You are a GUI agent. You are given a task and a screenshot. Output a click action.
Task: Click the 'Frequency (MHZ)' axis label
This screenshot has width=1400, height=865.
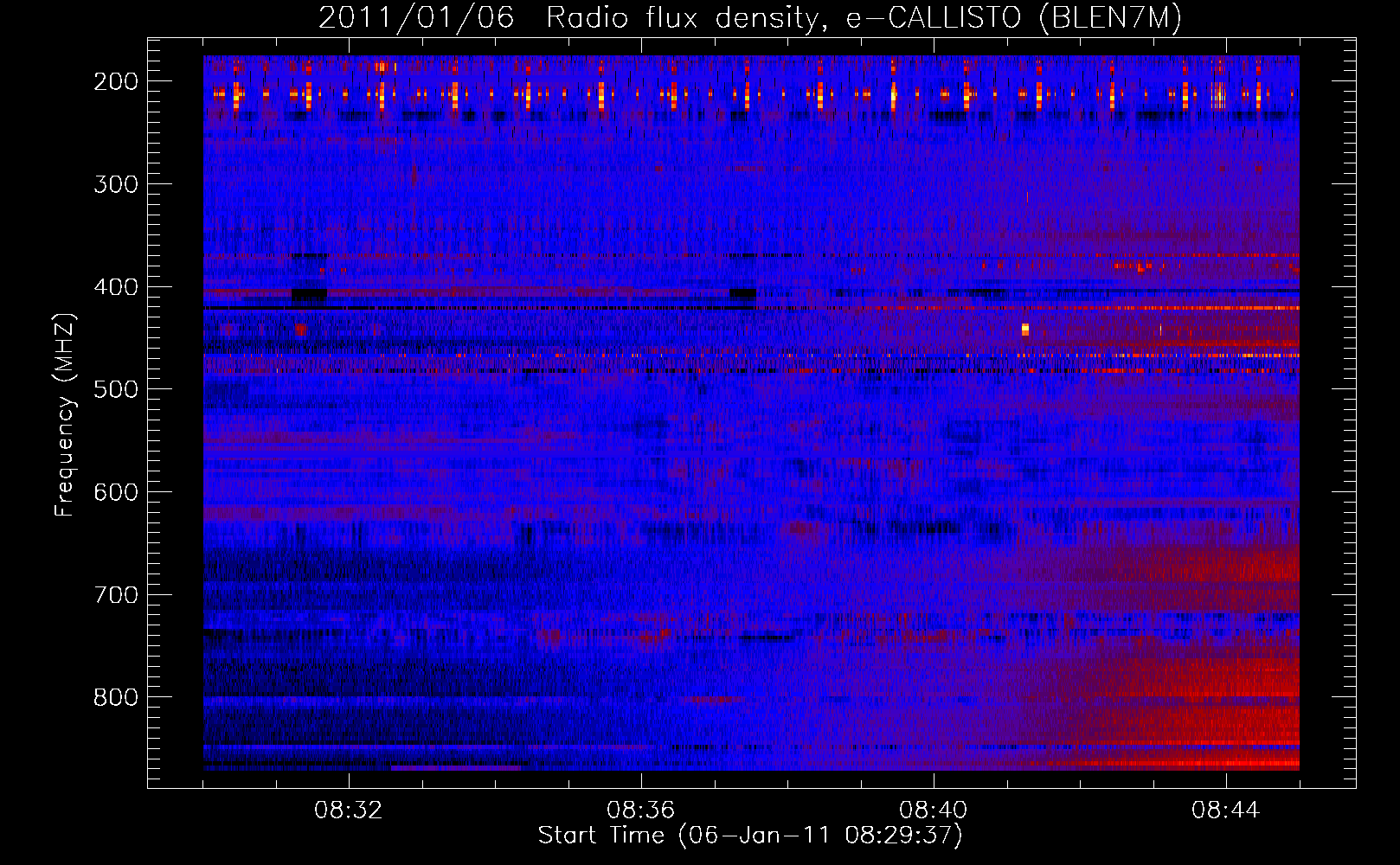65,415
